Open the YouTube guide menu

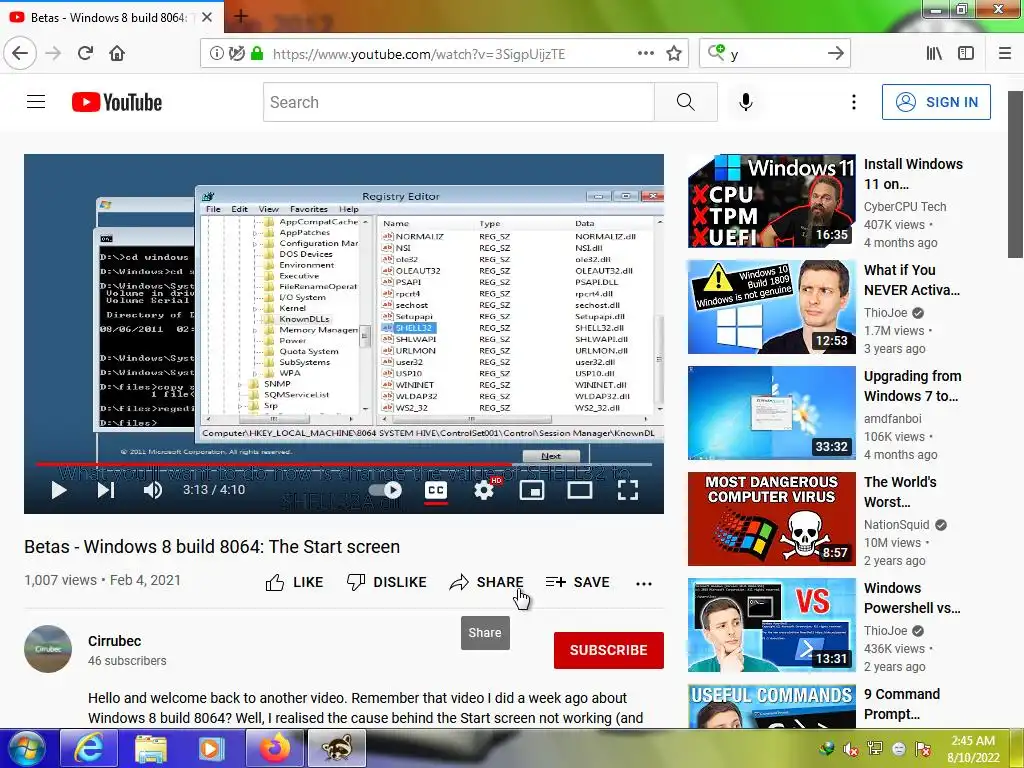(36, 102)
